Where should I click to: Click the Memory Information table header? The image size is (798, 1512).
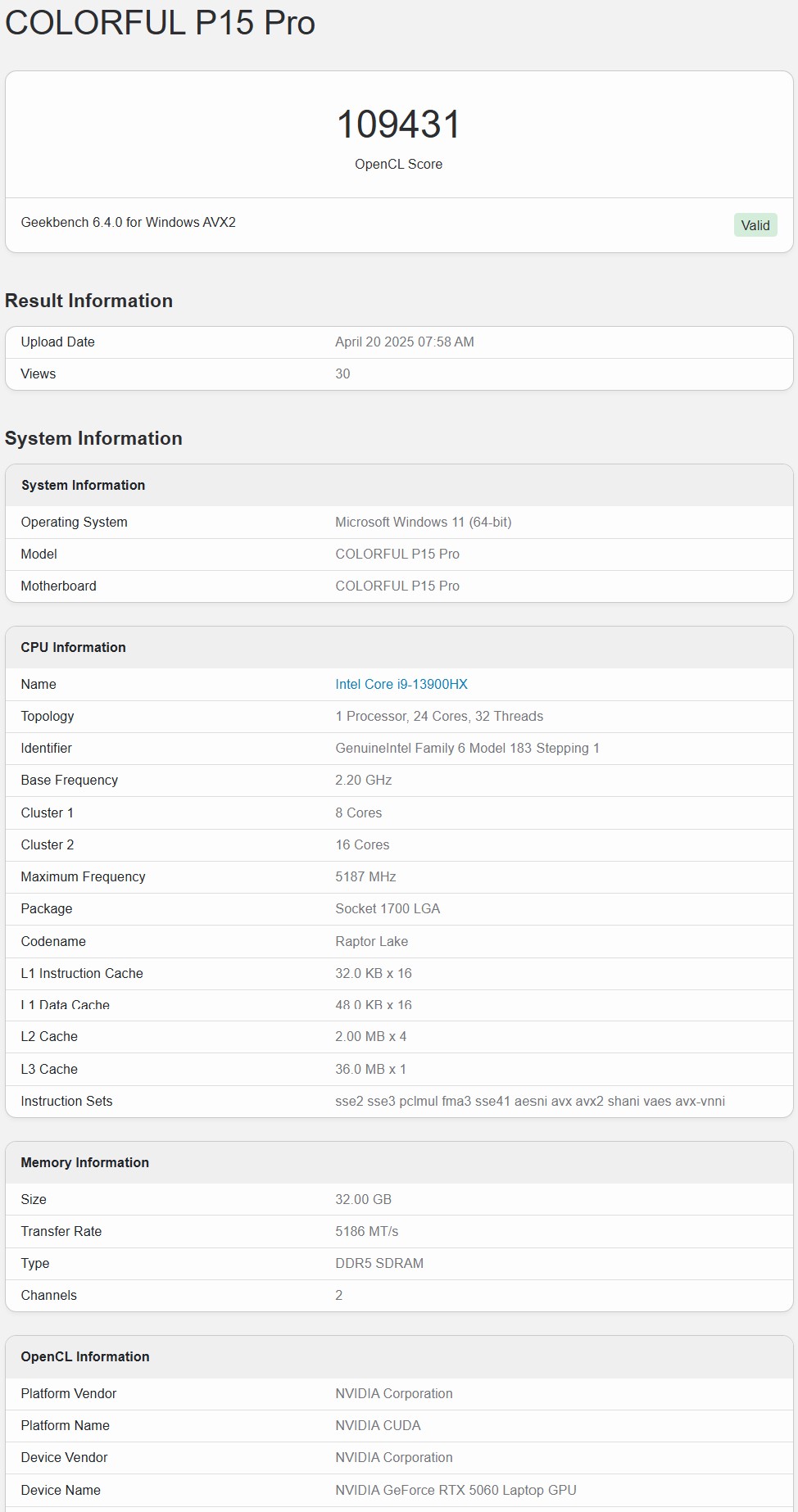(x=84, y=1162)
